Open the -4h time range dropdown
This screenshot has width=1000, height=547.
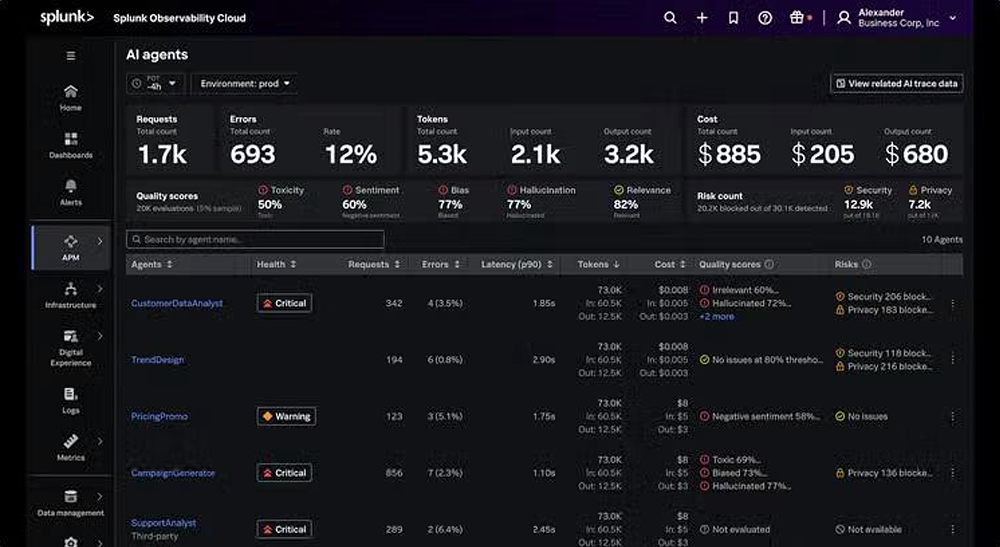click(155, 84)
